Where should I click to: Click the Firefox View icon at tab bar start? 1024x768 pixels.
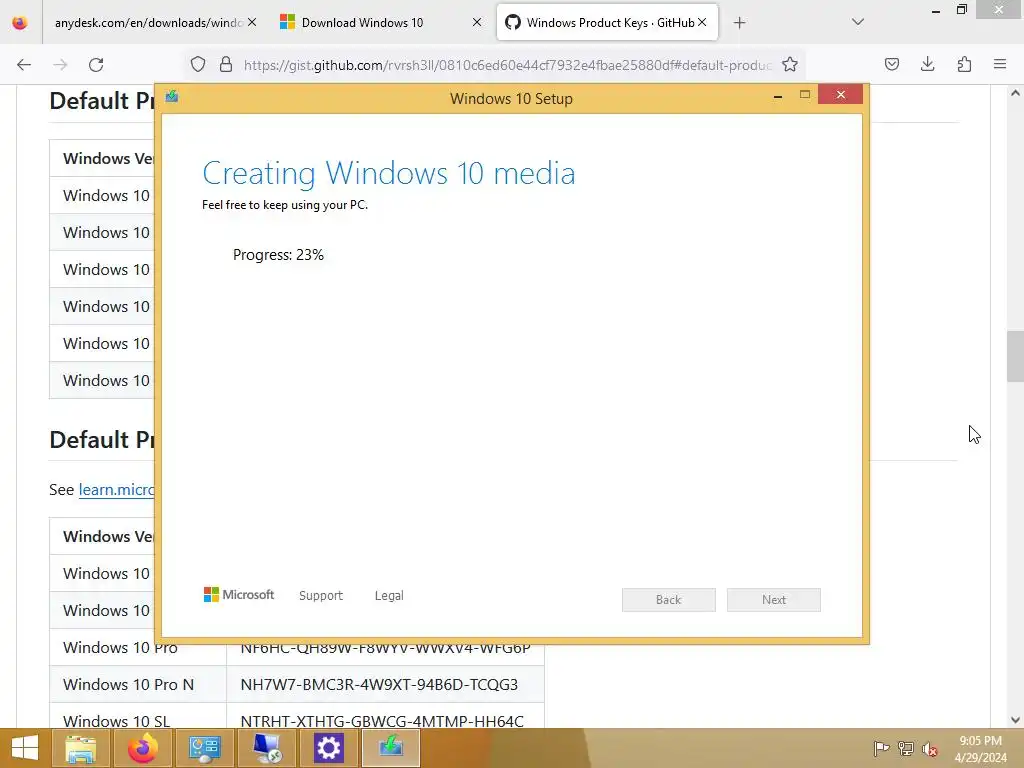pos(20,23)
